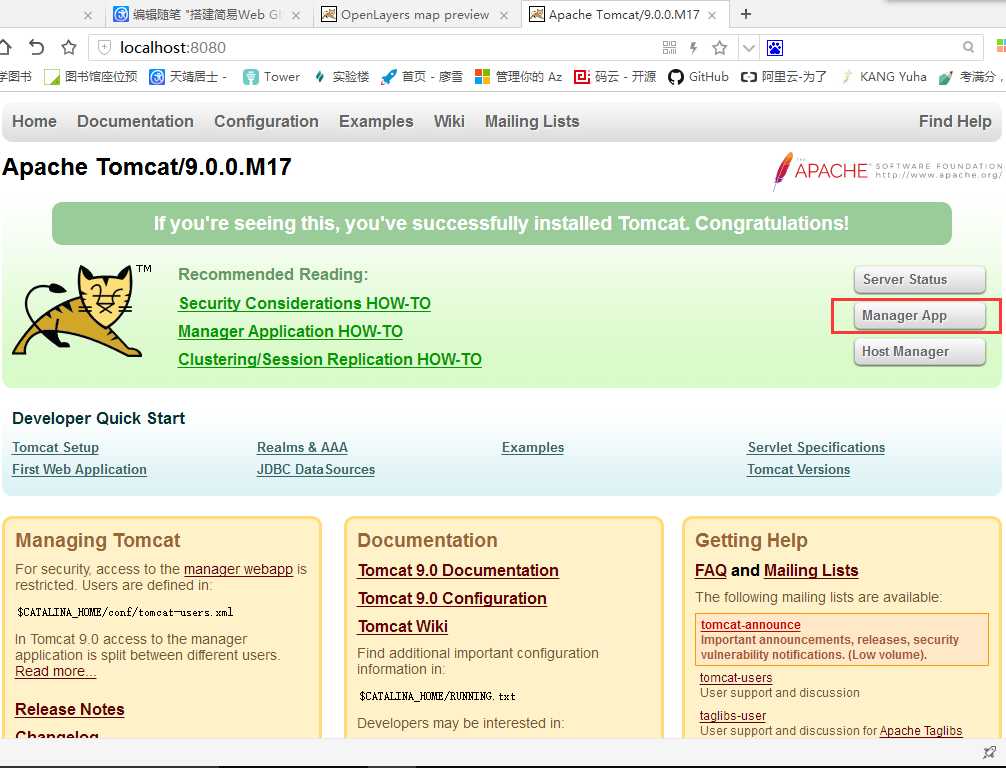Click the Read more... link
The width and height of the screenshot is (1006, 768).
(x=55, y=671)
